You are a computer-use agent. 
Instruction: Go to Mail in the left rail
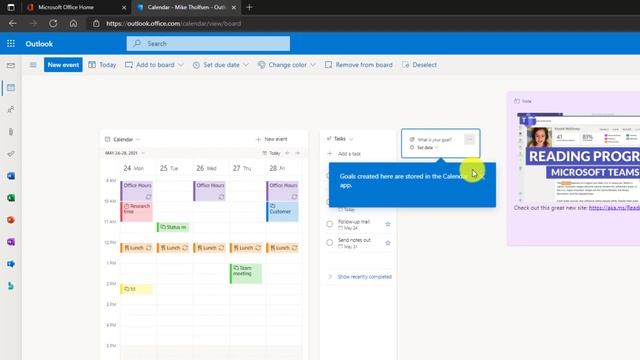11,65
